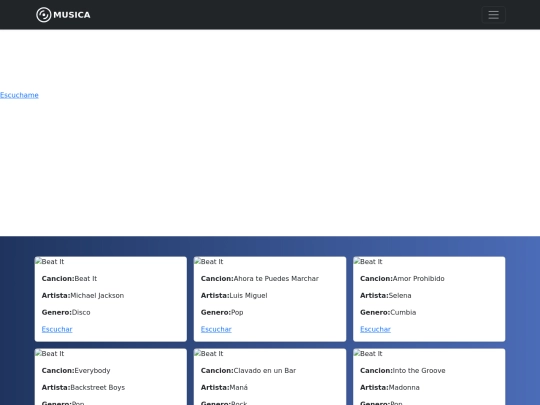Click image on Into the Groove card

(368, 354)
